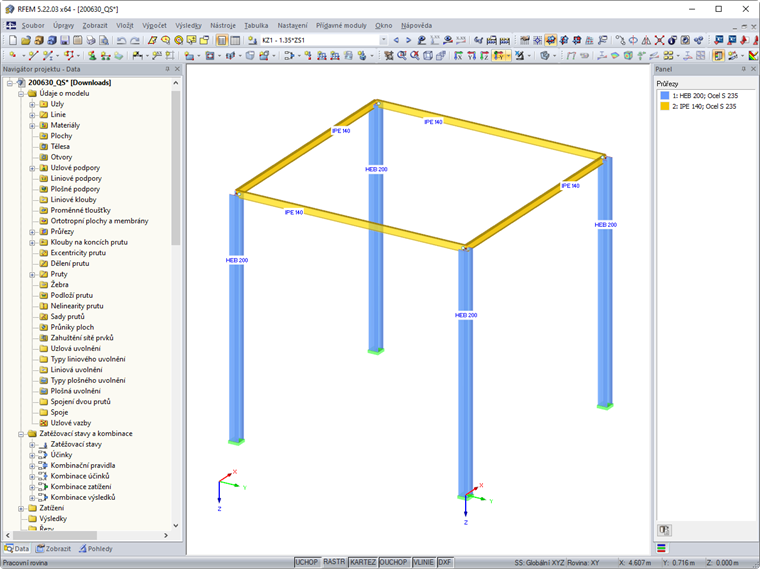Viewport: 760px width, 570px height.
Task: Toggle RASTR grid in status bar
Action: point(334,562)
